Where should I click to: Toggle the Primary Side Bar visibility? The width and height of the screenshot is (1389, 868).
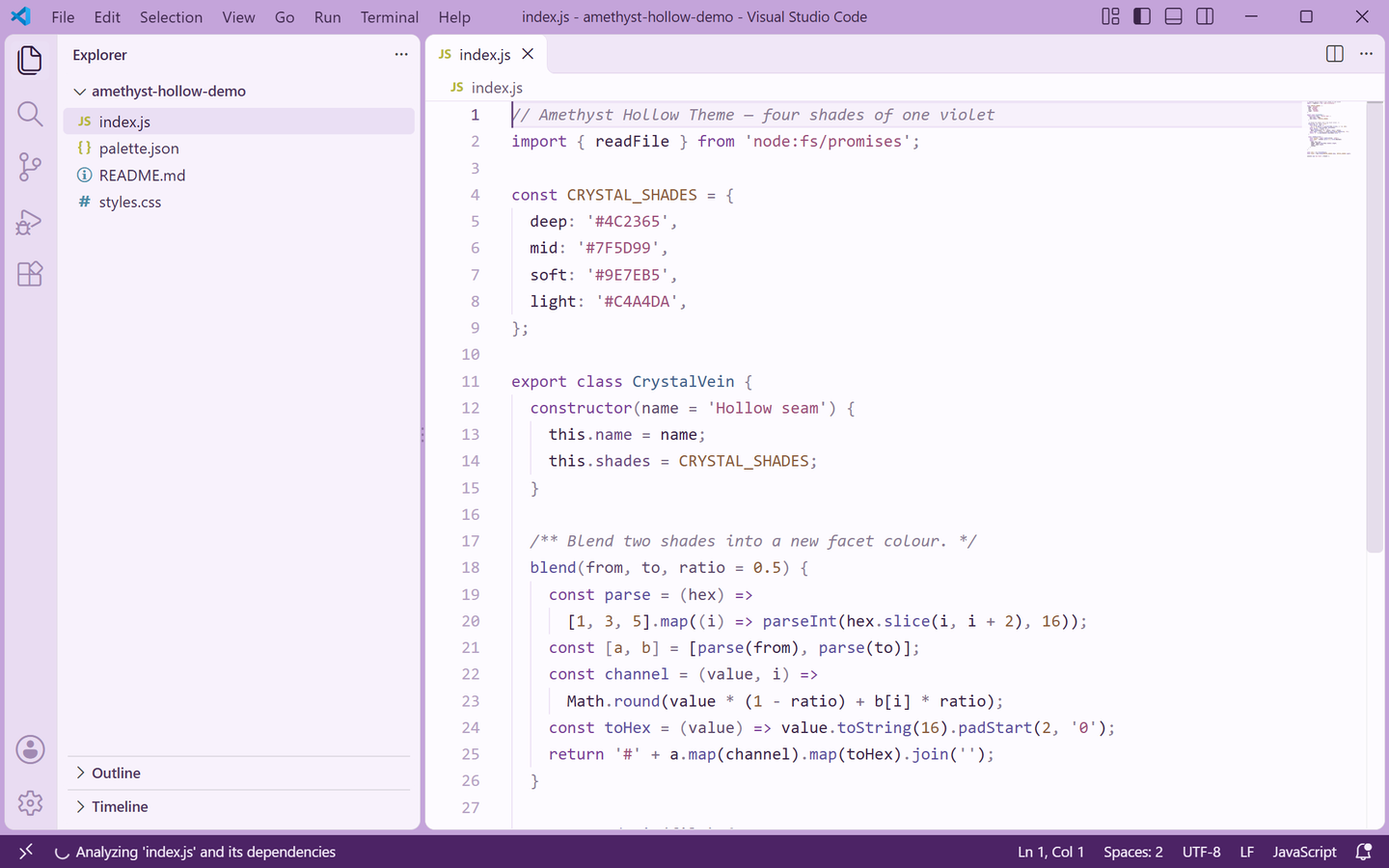click(1142, 16)
